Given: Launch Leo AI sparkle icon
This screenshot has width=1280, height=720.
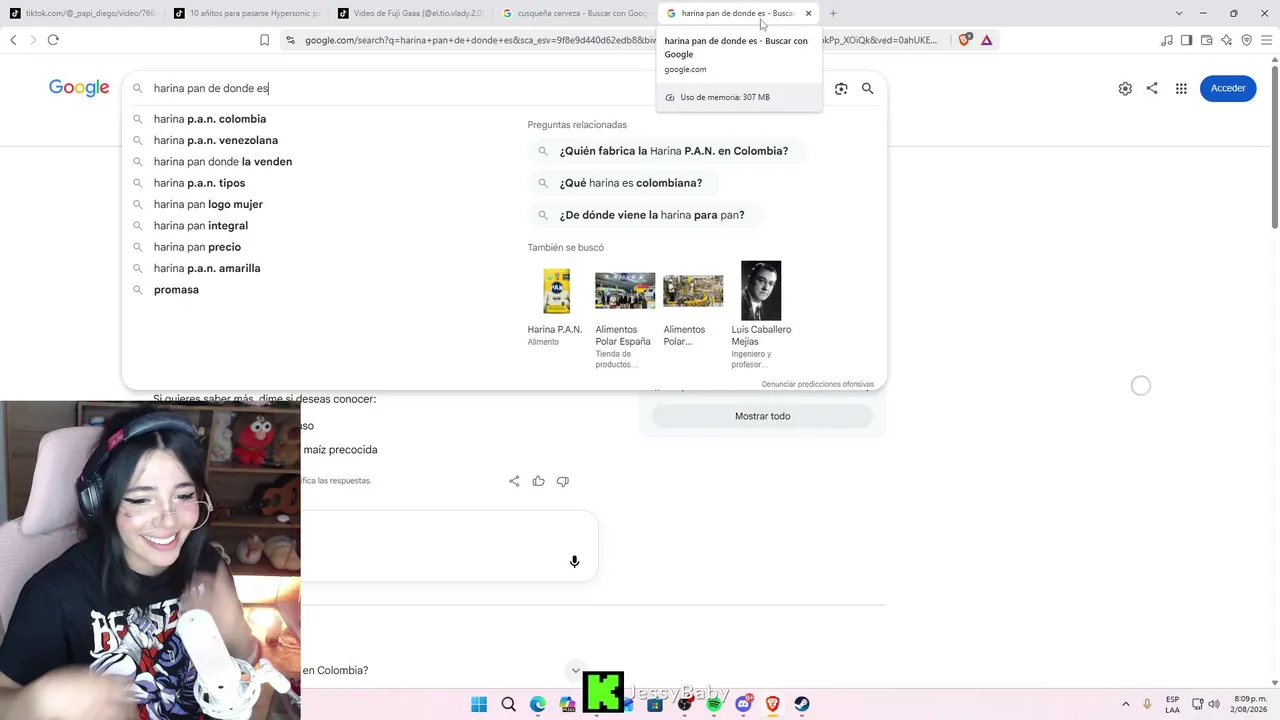Looking at the screenshot, I should (x=1226, y=40).
